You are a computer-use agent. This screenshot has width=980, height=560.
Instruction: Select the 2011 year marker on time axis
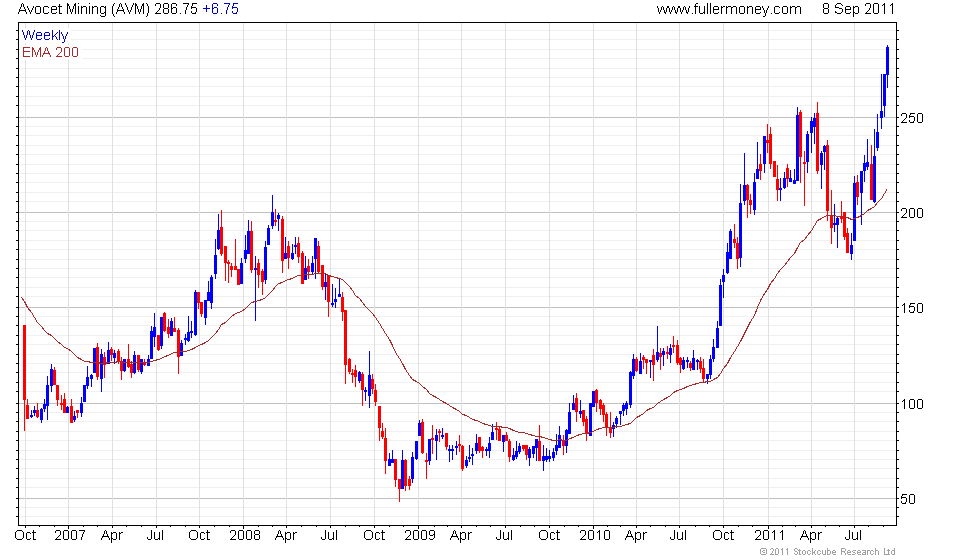tap(770, 535)
